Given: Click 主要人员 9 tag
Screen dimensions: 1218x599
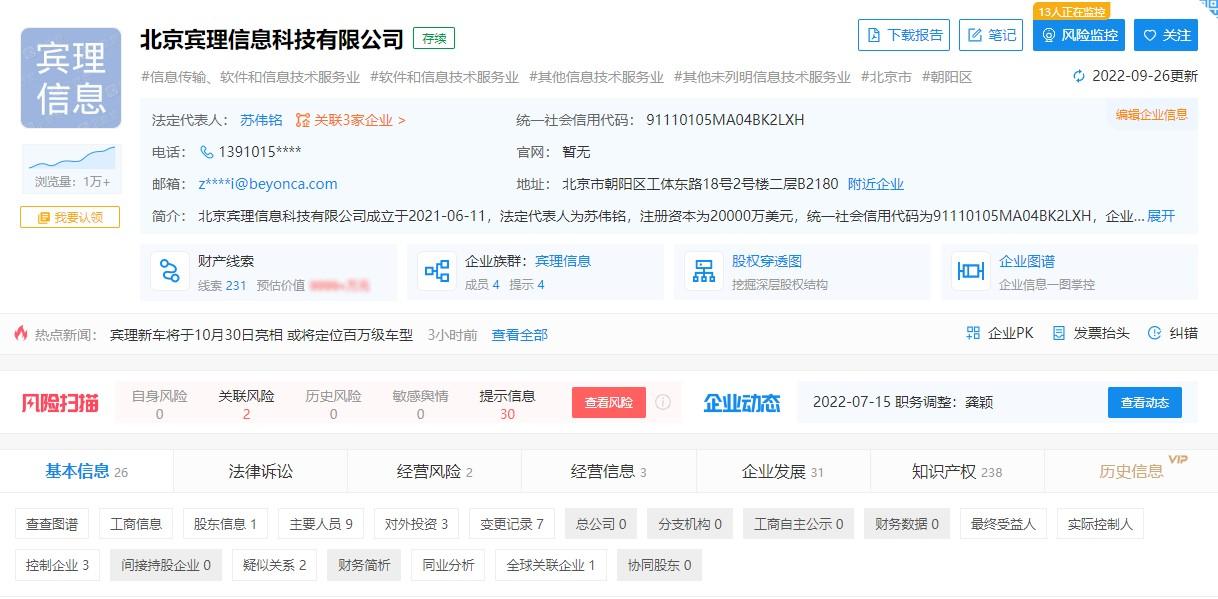Looking at the screenshot, I should click(x=321, y=523).
